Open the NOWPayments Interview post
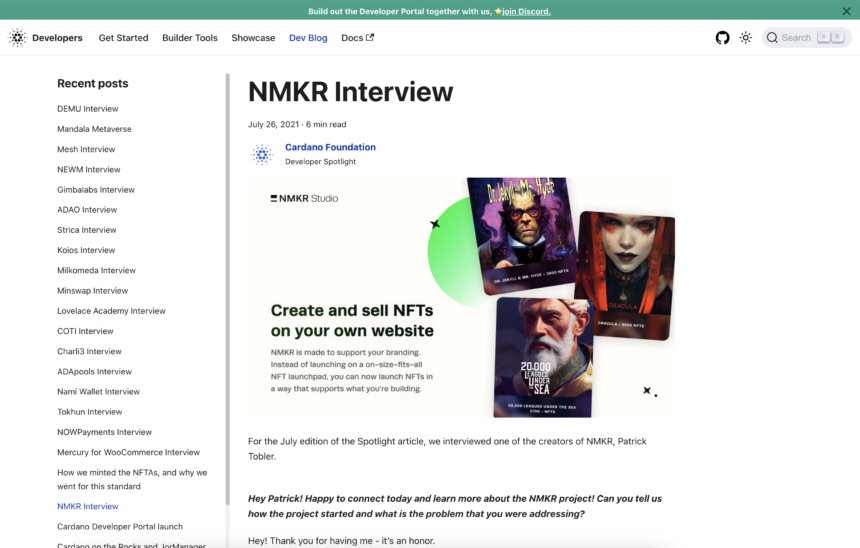The image size is (860, 548). point(104,432)
